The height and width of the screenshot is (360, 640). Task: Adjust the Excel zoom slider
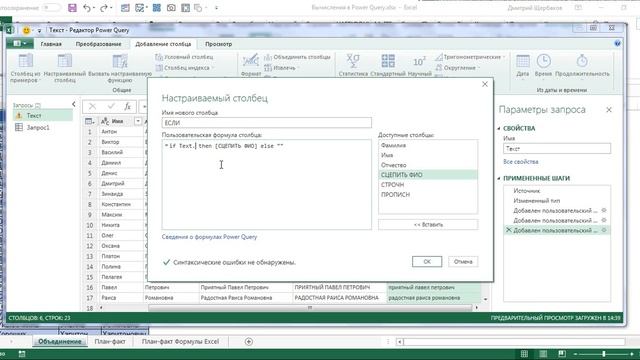pos(604,354)
